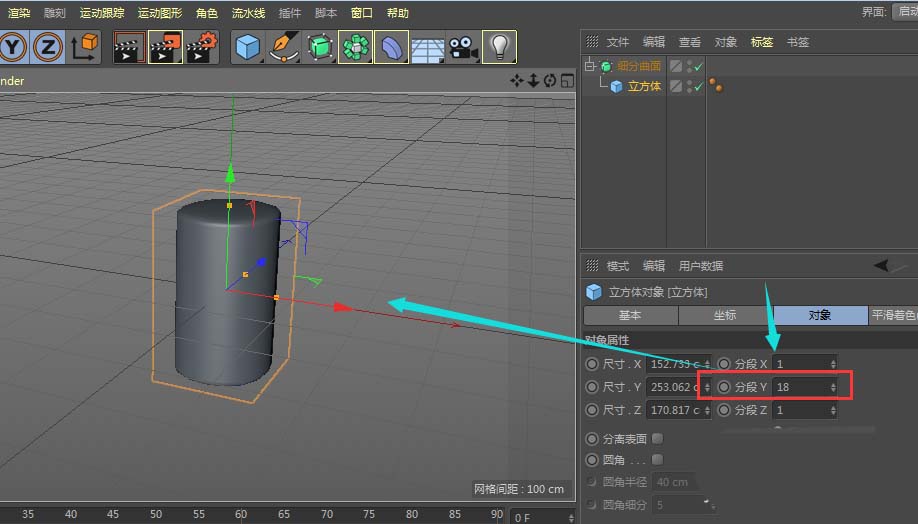Screen dimensions: 918x524
Task: Click the Bend deformer icon
Action: coord(392,46)
